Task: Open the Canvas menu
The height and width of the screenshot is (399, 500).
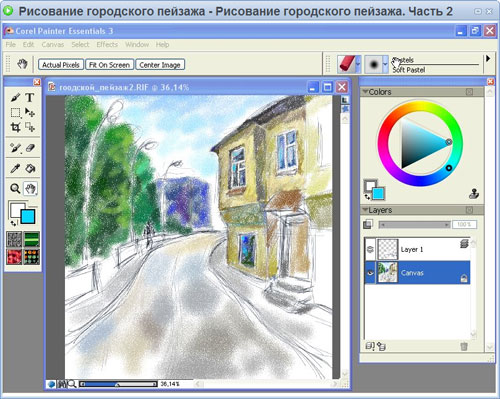Action: pos(53,44)
